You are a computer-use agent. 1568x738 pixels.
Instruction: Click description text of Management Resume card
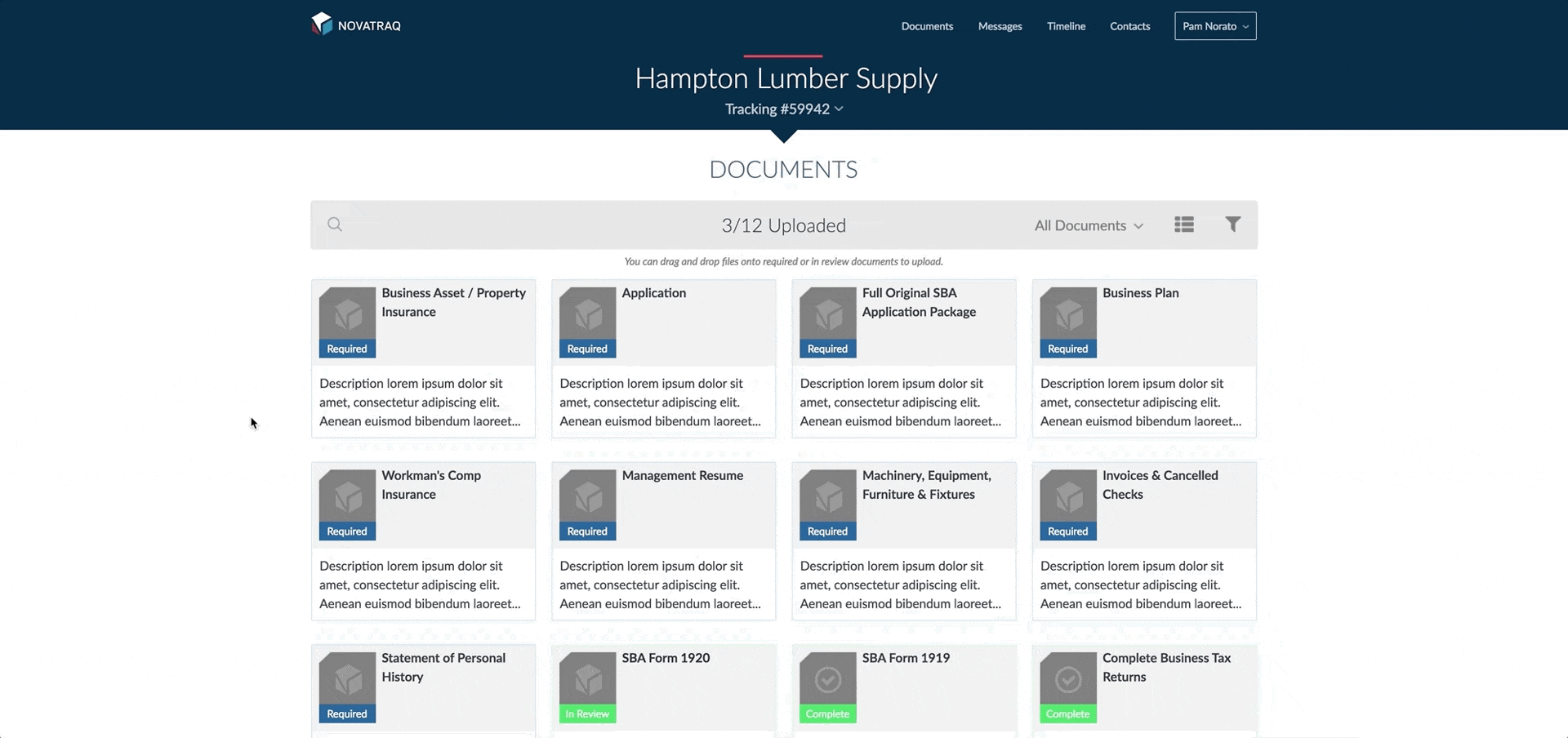[x=660, y=585]
